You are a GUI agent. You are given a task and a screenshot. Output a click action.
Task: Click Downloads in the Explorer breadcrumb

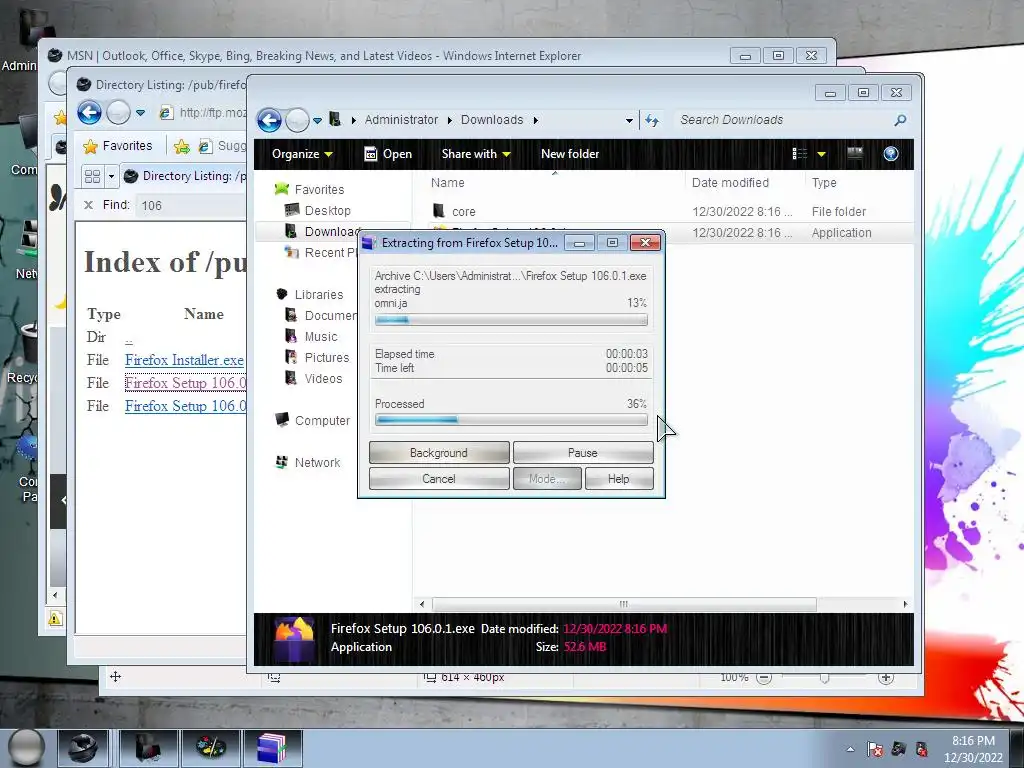pos(492,120)
